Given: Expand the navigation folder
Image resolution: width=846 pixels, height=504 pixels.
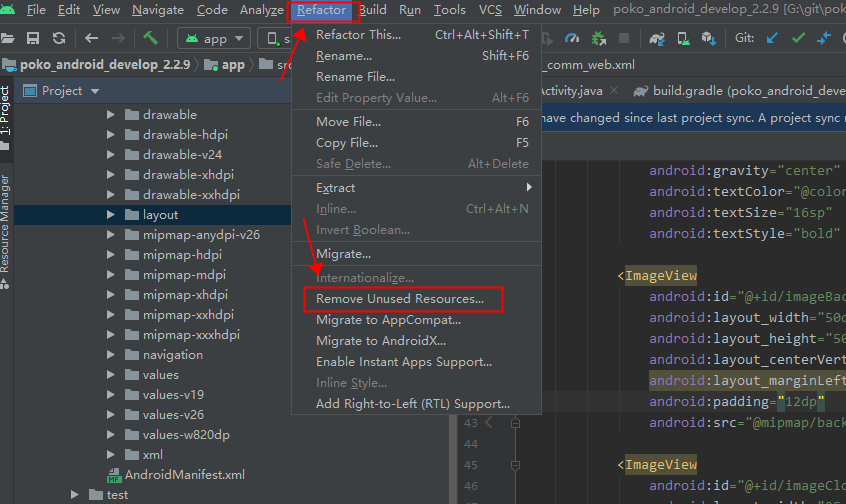Looking at the screenshot, I should 111,355.
